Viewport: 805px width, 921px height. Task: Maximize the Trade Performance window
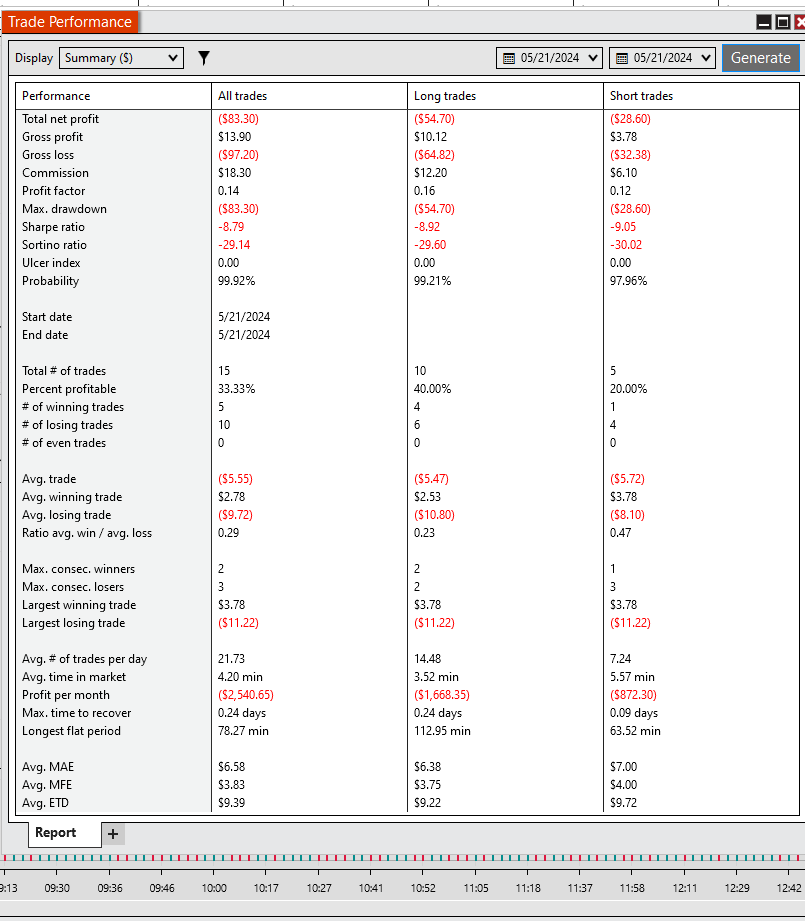tap(783, 22)
